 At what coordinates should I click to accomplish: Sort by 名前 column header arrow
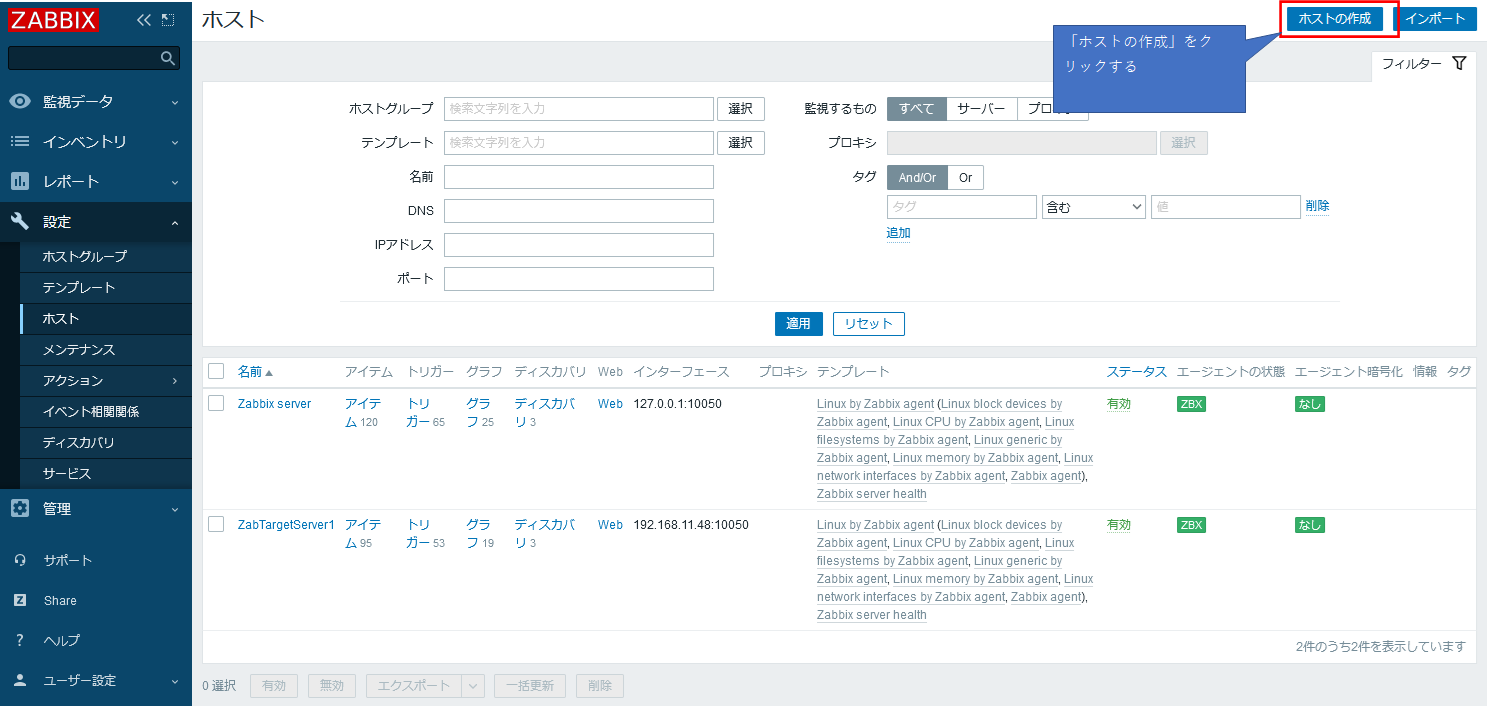tap(269, 372)
